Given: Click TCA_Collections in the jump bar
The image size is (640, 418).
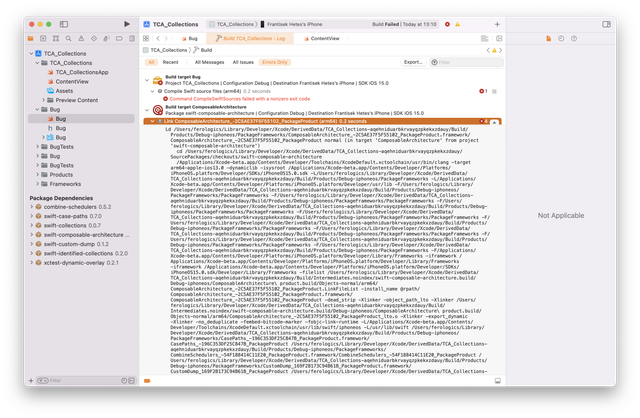Looking at the screenshot, I should tap(169, 50).
